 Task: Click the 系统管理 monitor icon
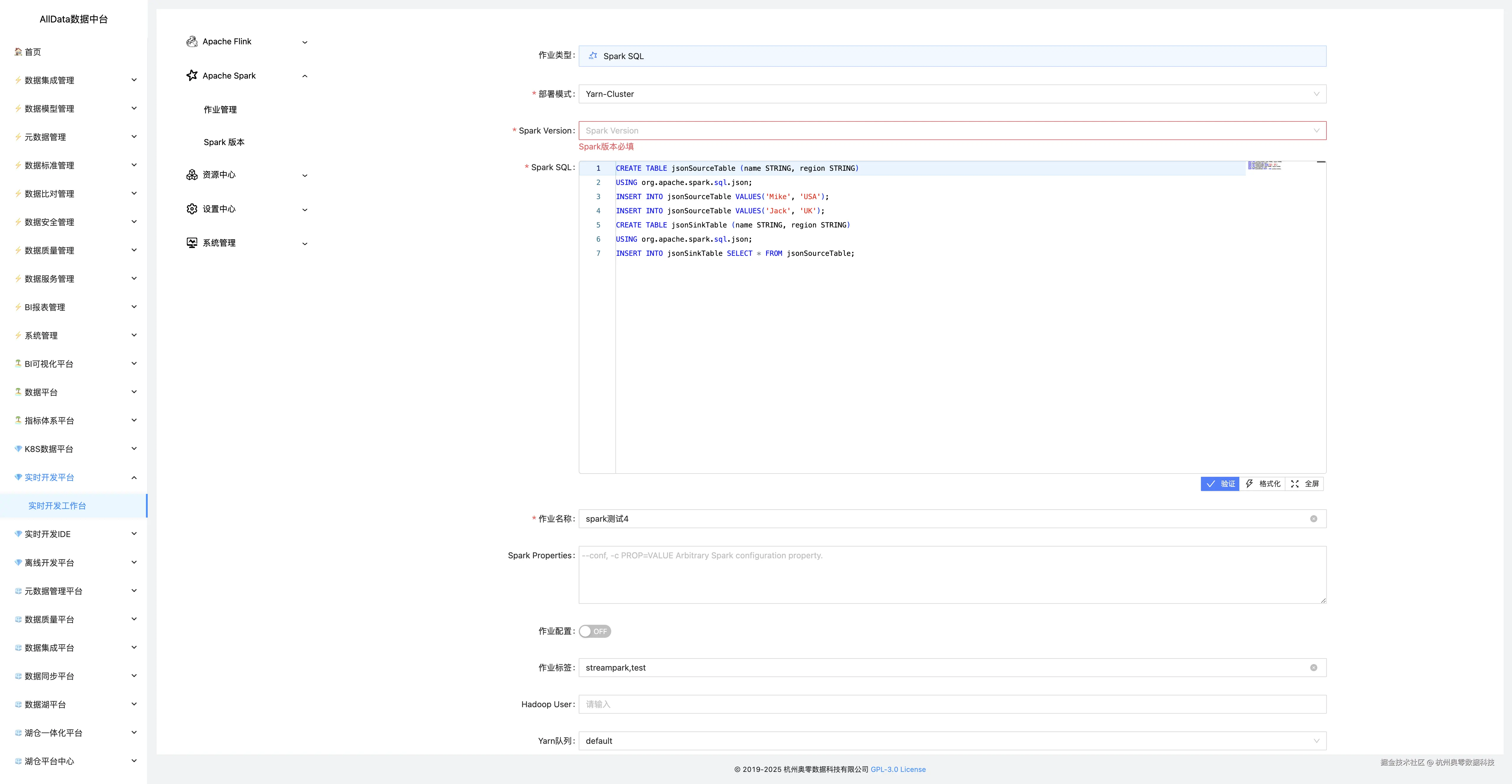(x=191, y=243)
